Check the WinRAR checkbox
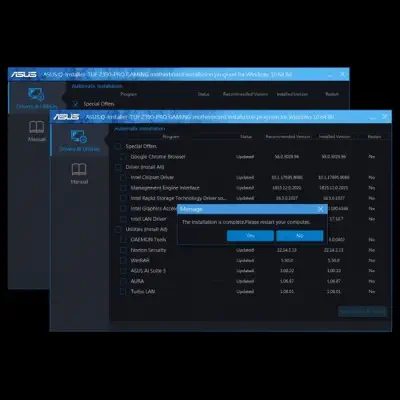400x400 pixels. [123, 260]
